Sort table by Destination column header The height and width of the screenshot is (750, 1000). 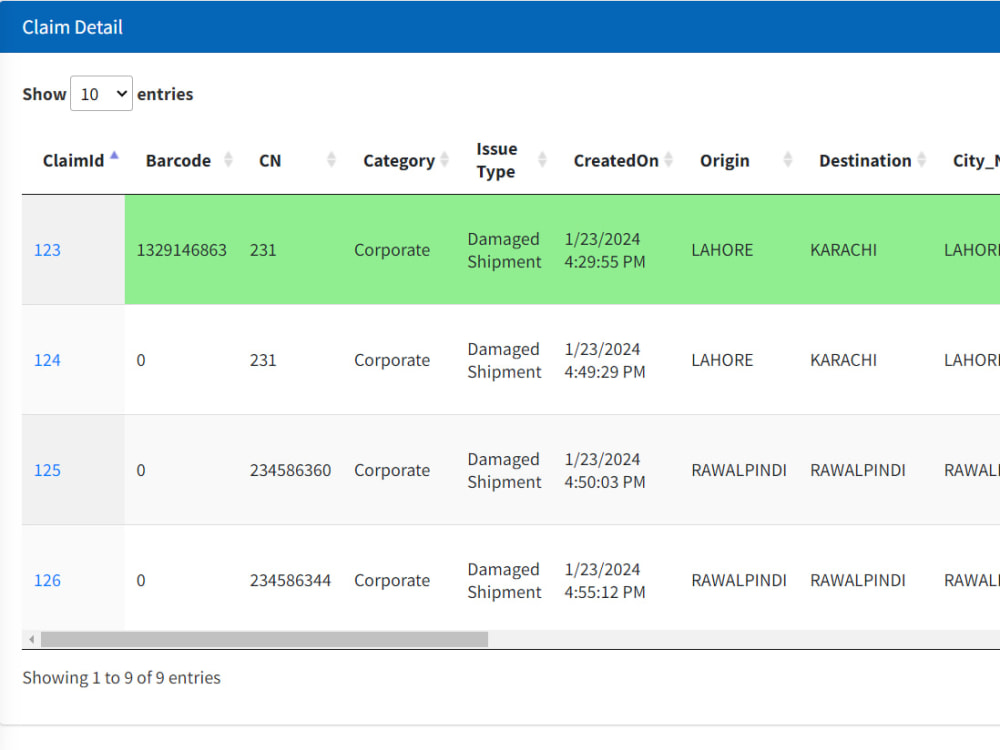865,161
